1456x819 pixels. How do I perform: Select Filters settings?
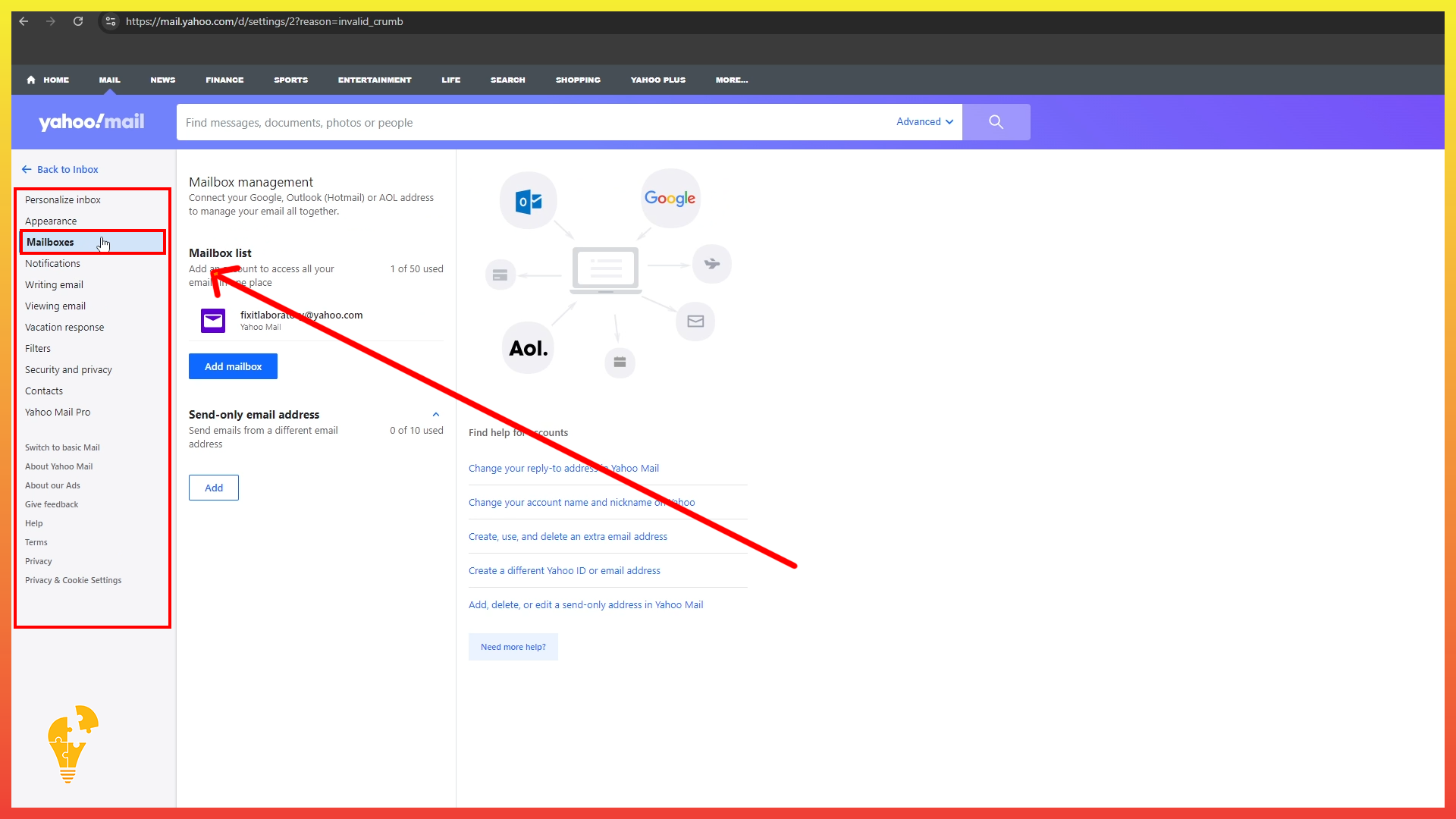[x=38, y=348]
